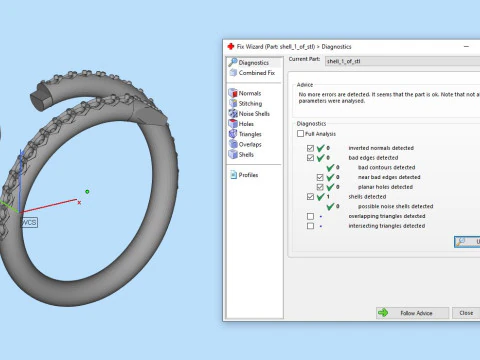Screen dimensions: 480x360
Task: Click the red X axis label
Action: pyautogui.click(x=79, y=202)
